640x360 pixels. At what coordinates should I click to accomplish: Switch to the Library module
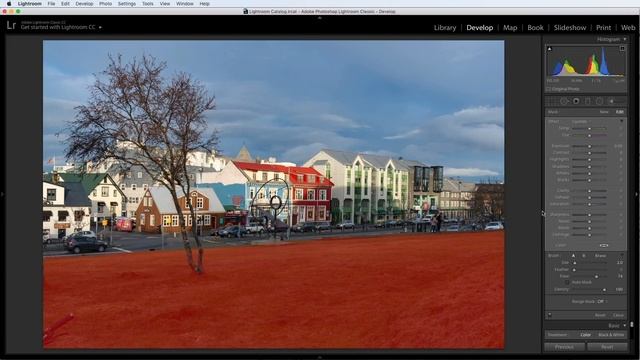pyautogui.click(x=444, y=28)
